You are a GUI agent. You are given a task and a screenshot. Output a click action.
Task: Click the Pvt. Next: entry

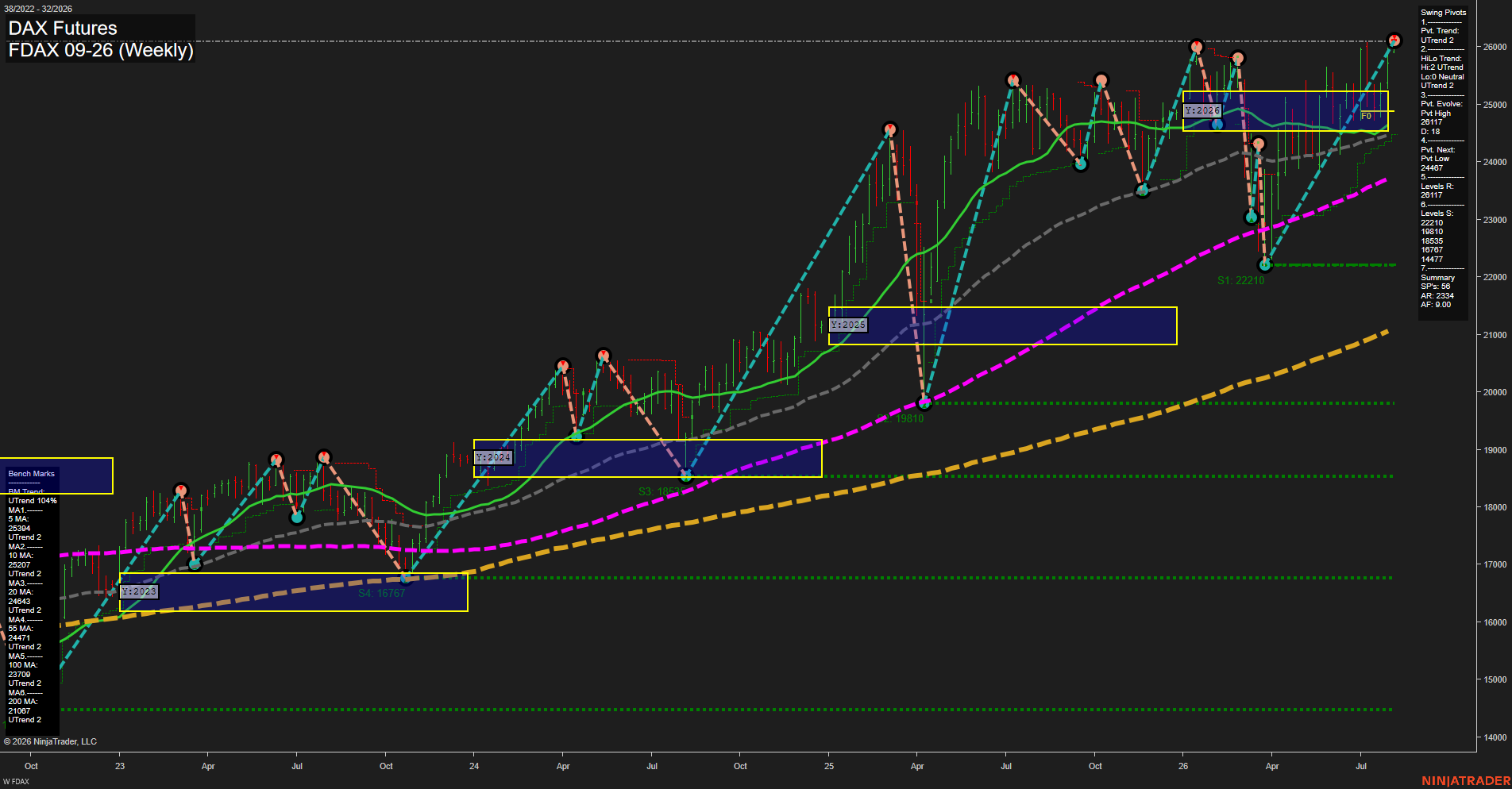1438,150
